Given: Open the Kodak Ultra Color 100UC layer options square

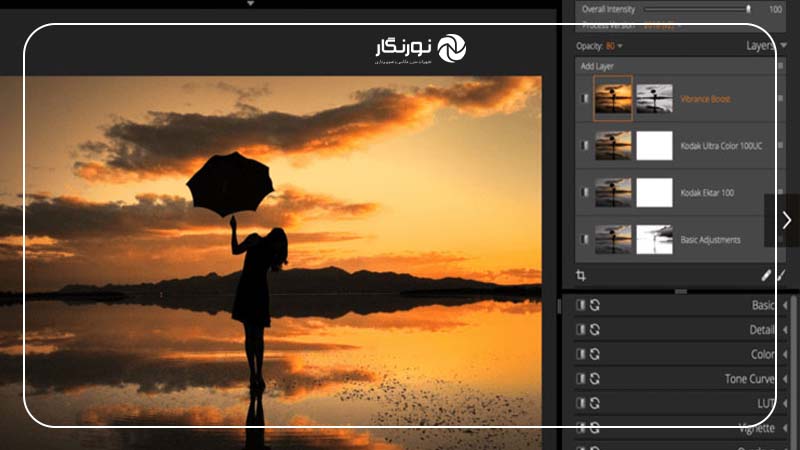Looking at the screenshot, I should pyautogui.click(x=781, y=145).
